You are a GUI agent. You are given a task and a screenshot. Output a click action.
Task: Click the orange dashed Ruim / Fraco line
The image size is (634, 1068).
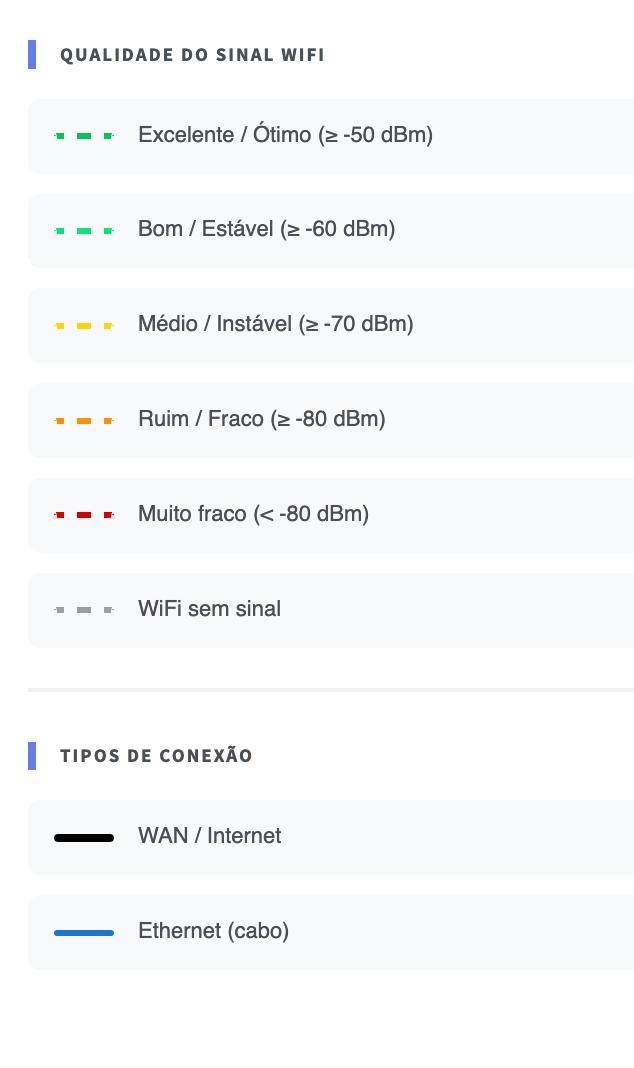click(84, 421)
